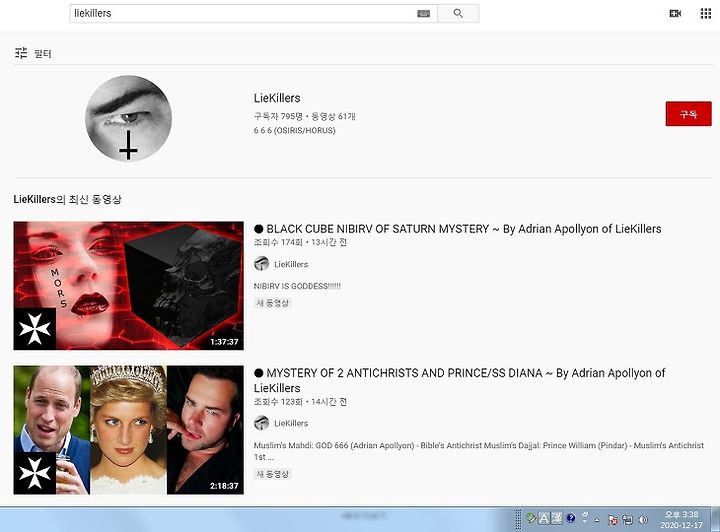This screenshot has width=720, height=532.
Task: Open the LieKillers channel name heading
Action: click(277, 98)
